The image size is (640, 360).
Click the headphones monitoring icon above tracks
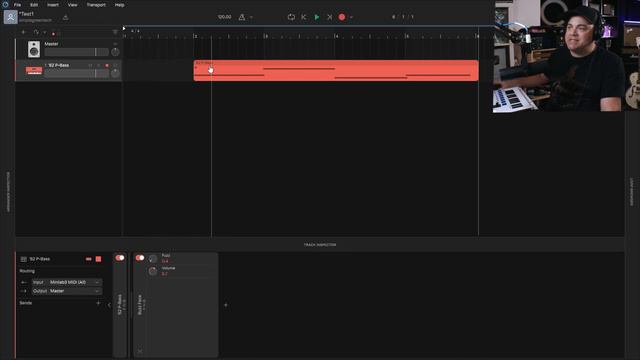pyautogui.click(x=36, y=32)
